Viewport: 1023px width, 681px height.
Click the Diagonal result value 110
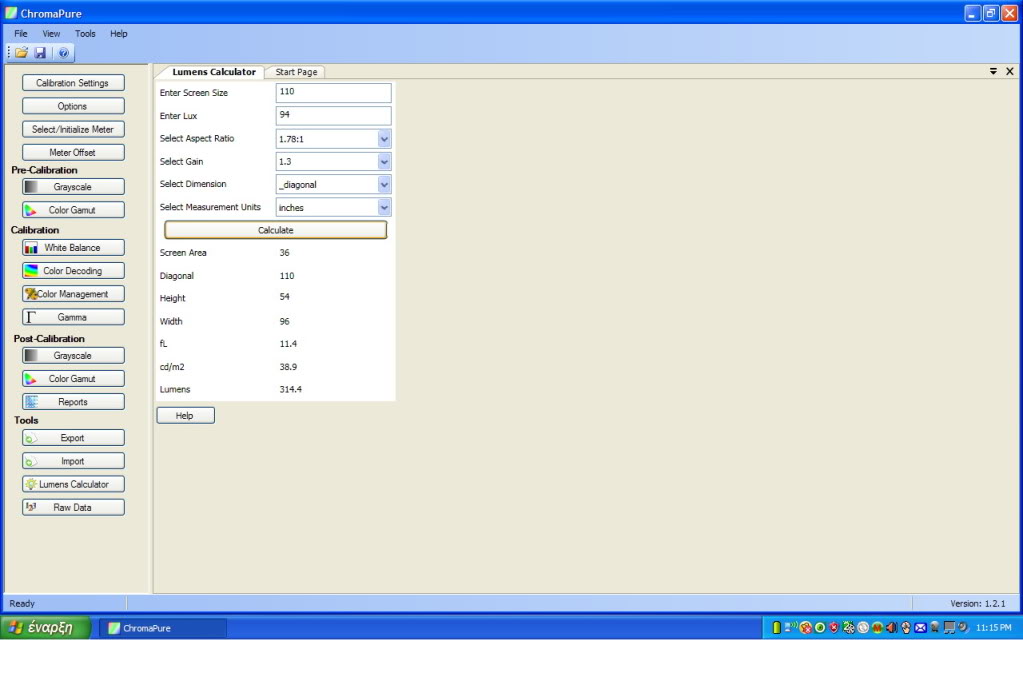[x=287, y=275]
